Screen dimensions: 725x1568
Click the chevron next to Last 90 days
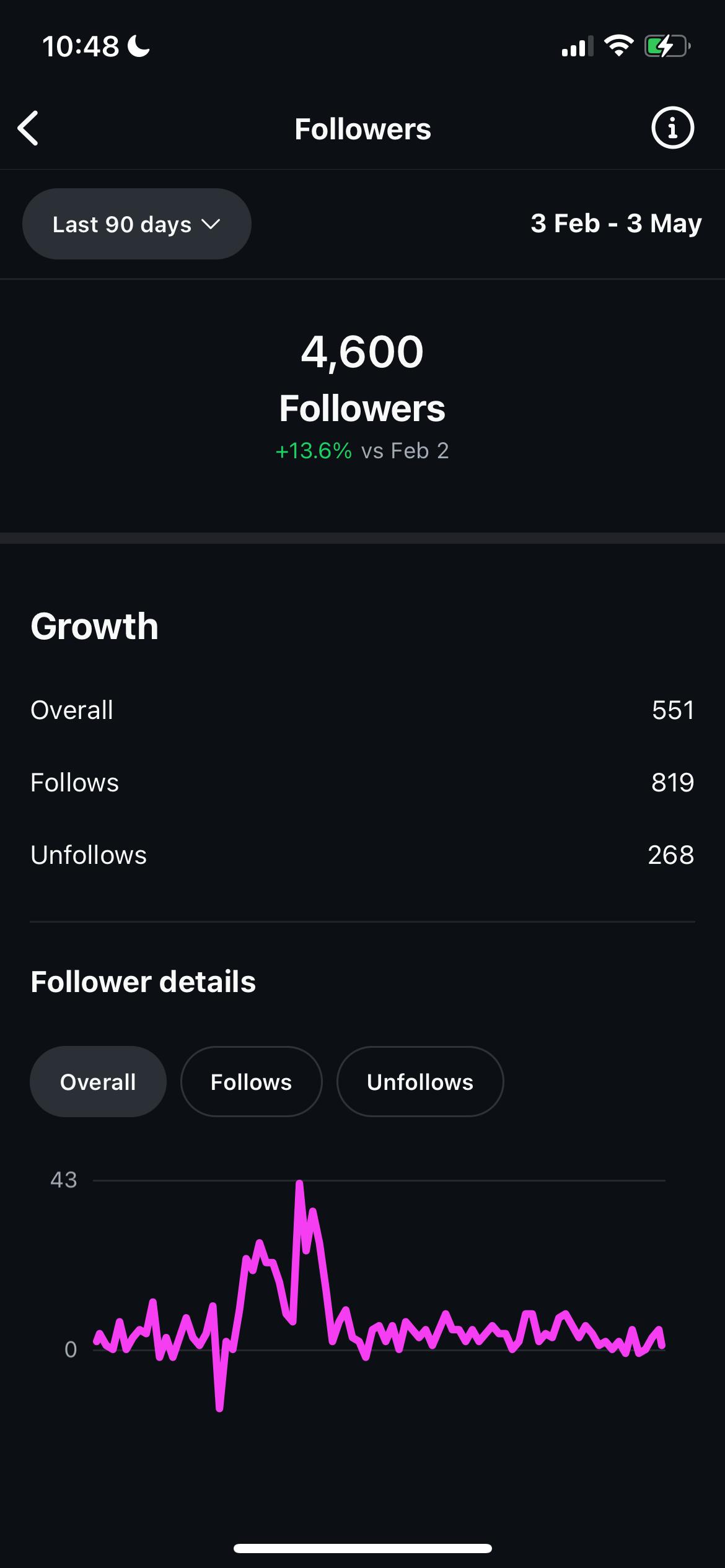point(211,224)
